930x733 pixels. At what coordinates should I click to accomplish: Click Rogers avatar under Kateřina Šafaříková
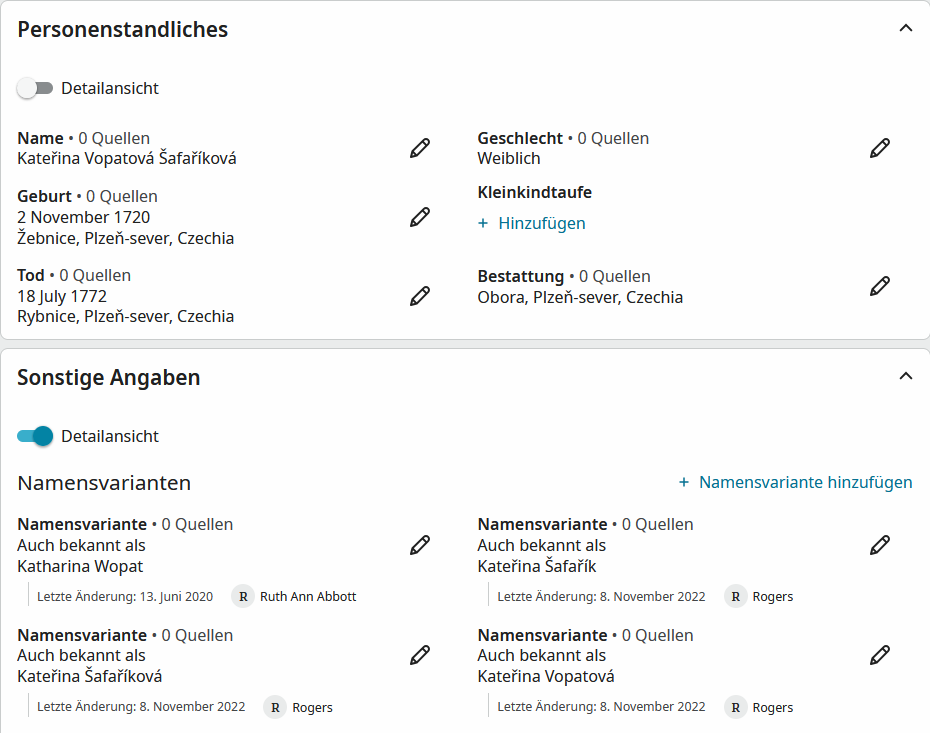click(x=275, y=707)
